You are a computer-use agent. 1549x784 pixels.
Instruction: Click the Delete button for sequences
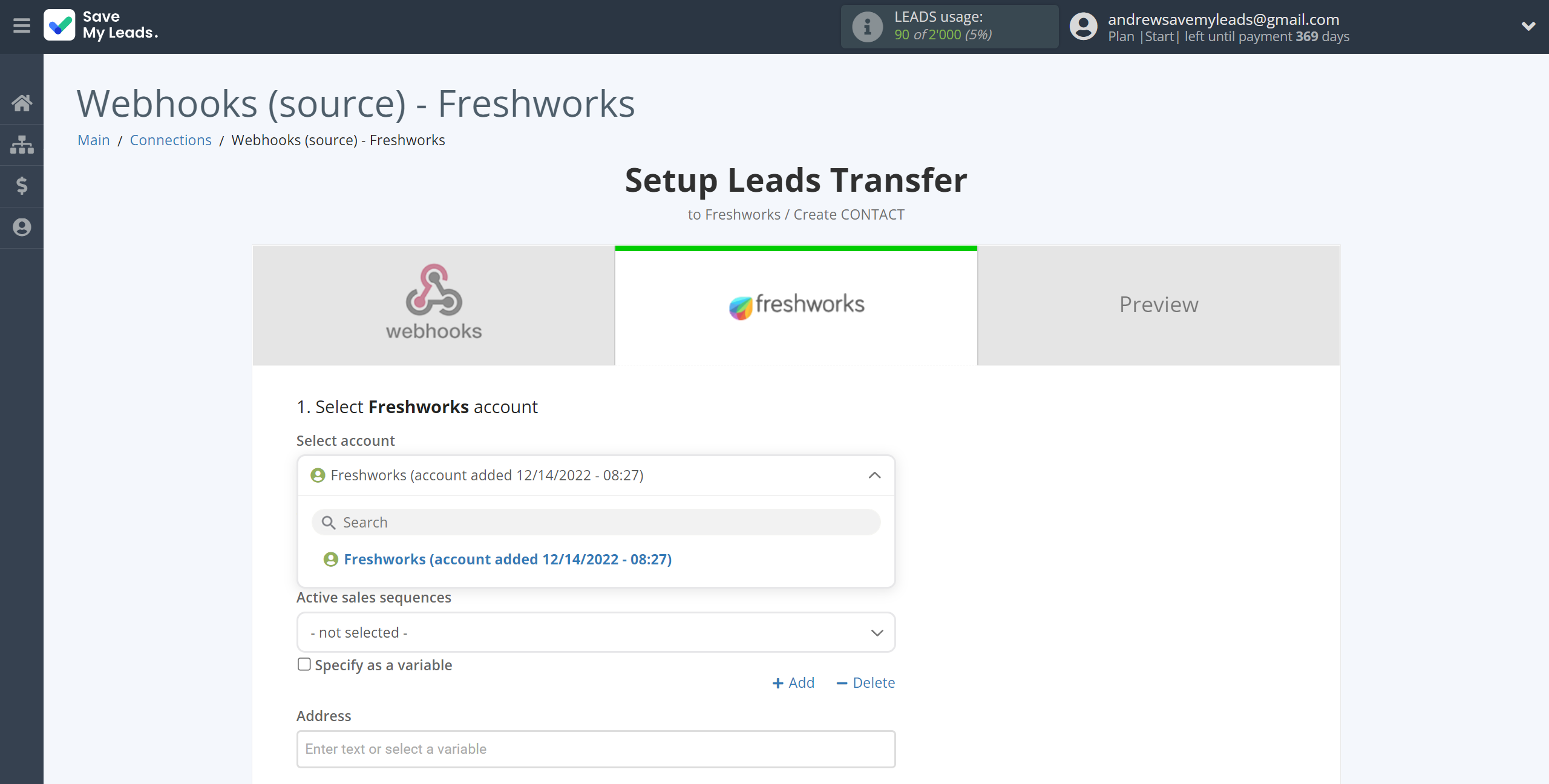[x=866, y=682]
